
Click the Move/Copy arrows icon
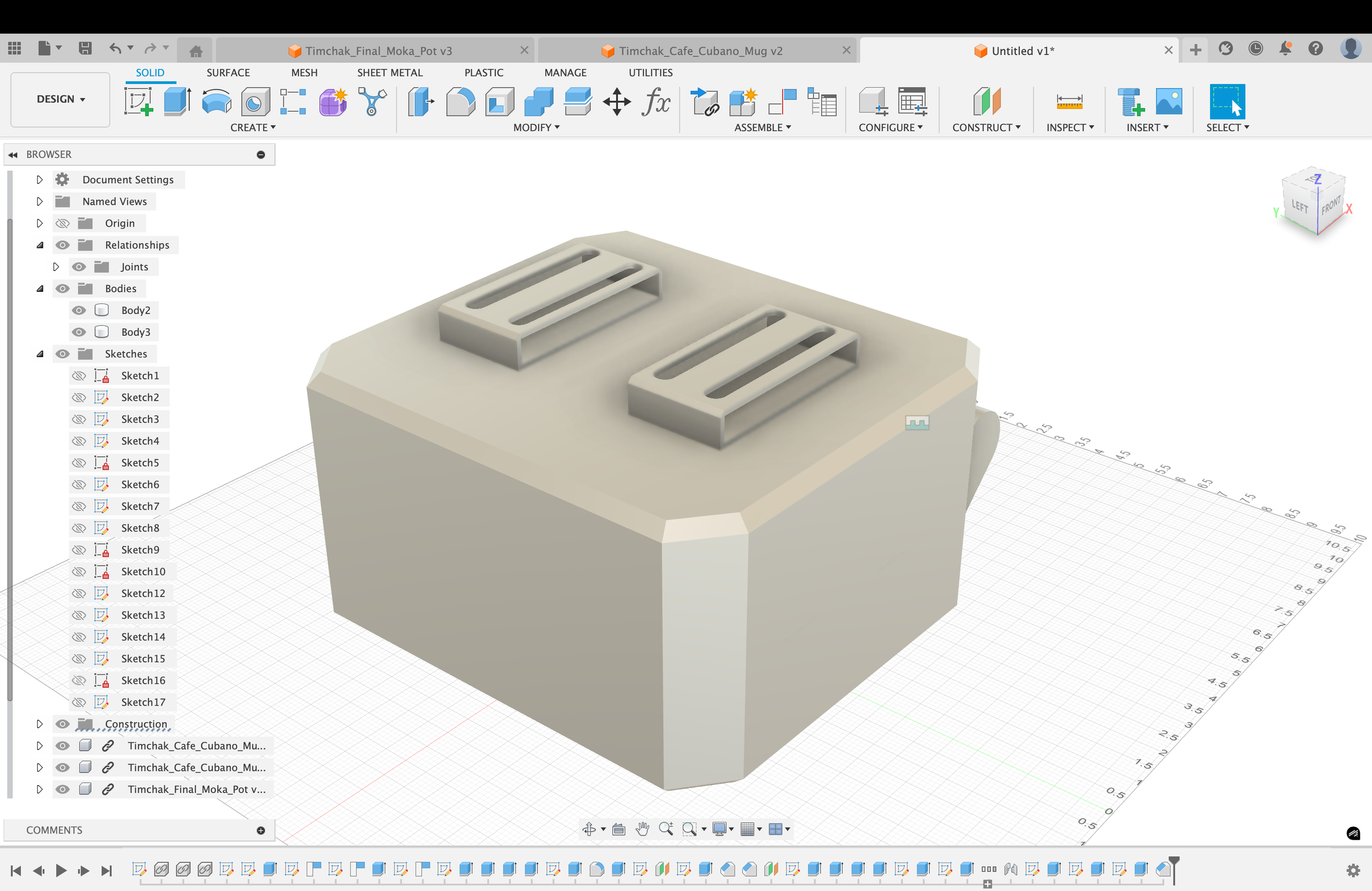tap(616, 102)
